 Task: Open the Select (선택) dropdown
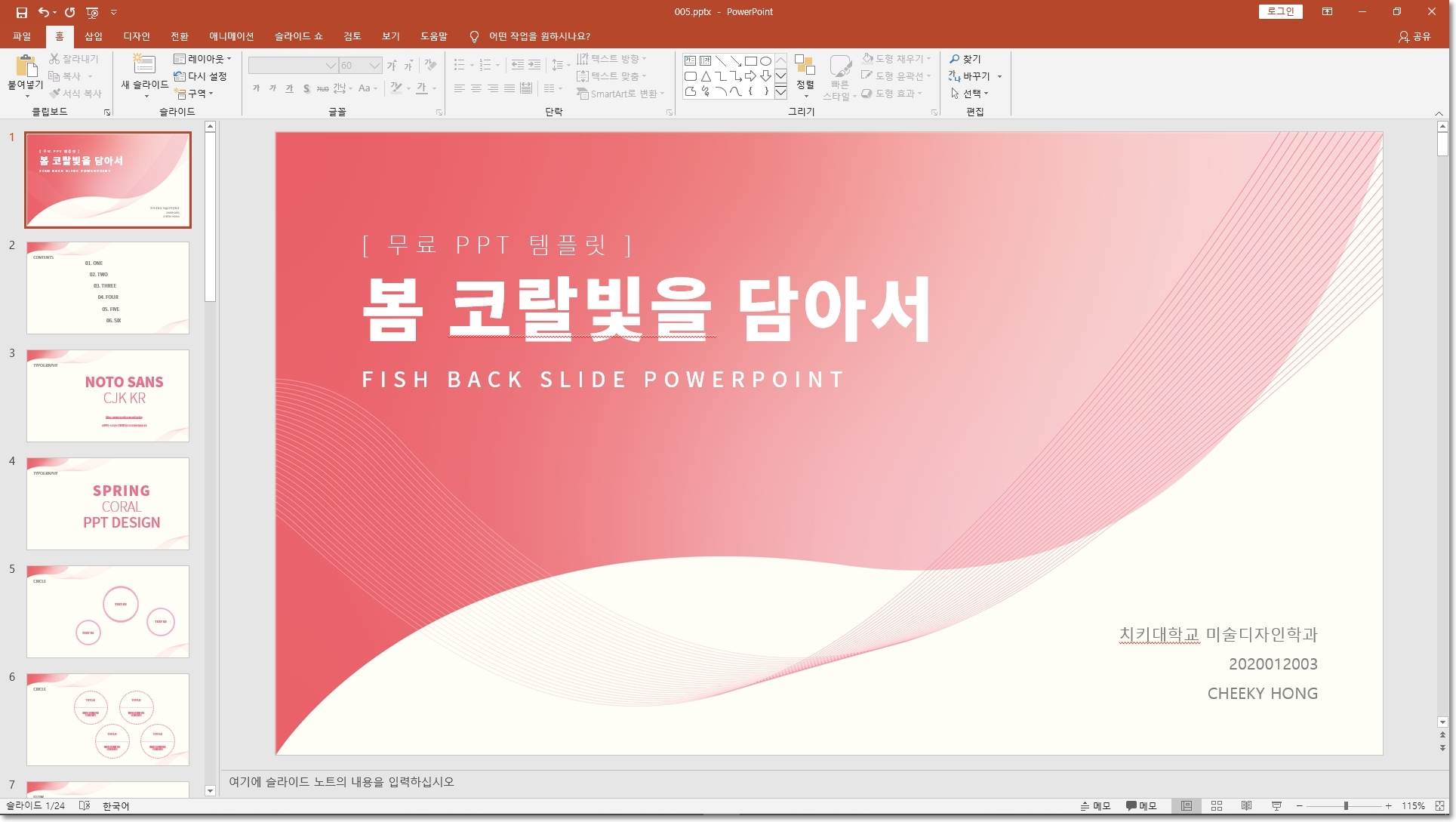coord(969,94)
